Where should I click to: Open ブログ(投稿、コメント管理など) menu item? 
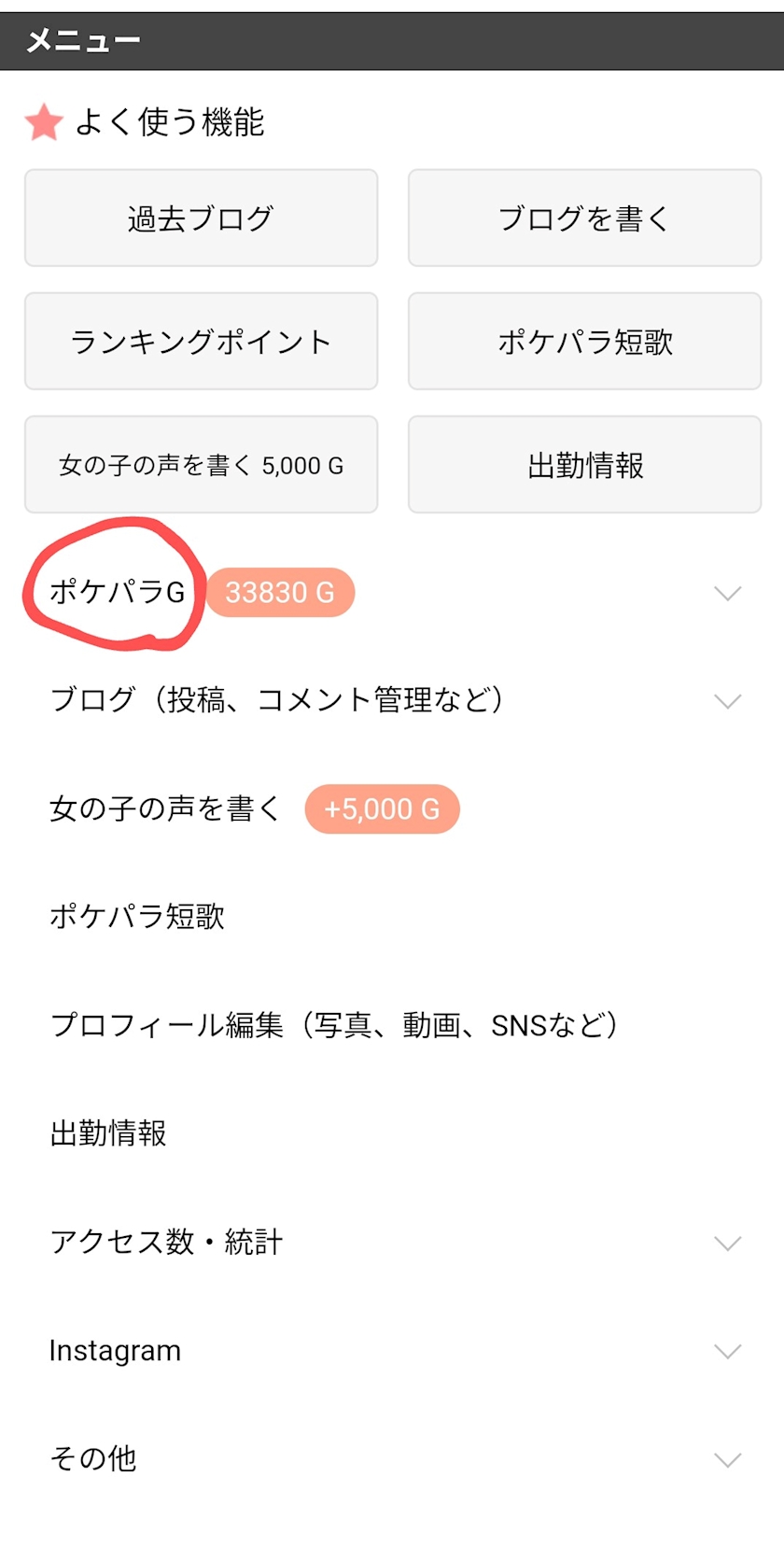tap(276, 699)
